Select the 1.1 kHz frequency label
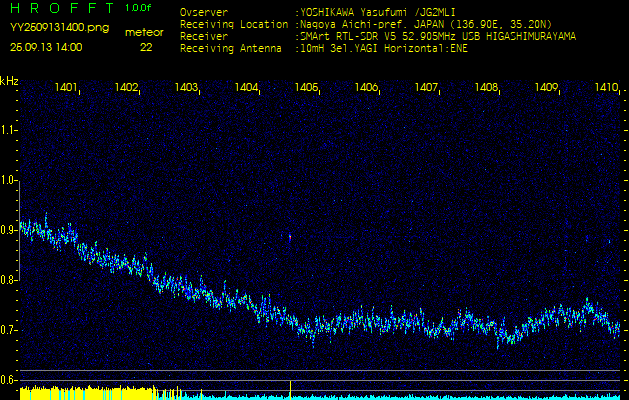This screenshot has height=400, width=629. 9,130
